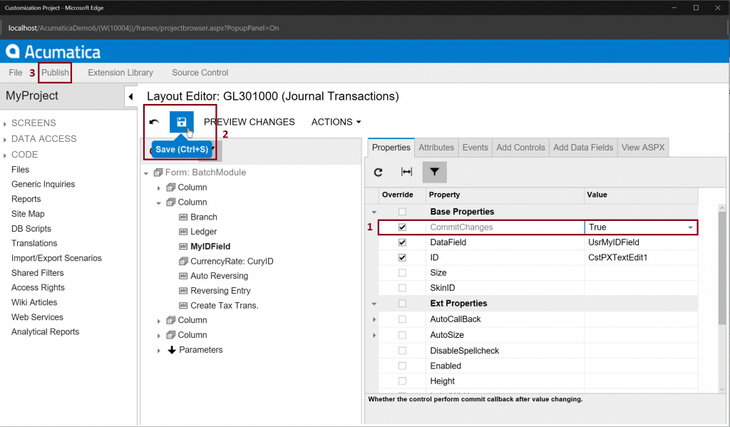The width and height of the screenshot is (730, 427).
Task: Enable the Enabled override checkbox
Action: 402,366
